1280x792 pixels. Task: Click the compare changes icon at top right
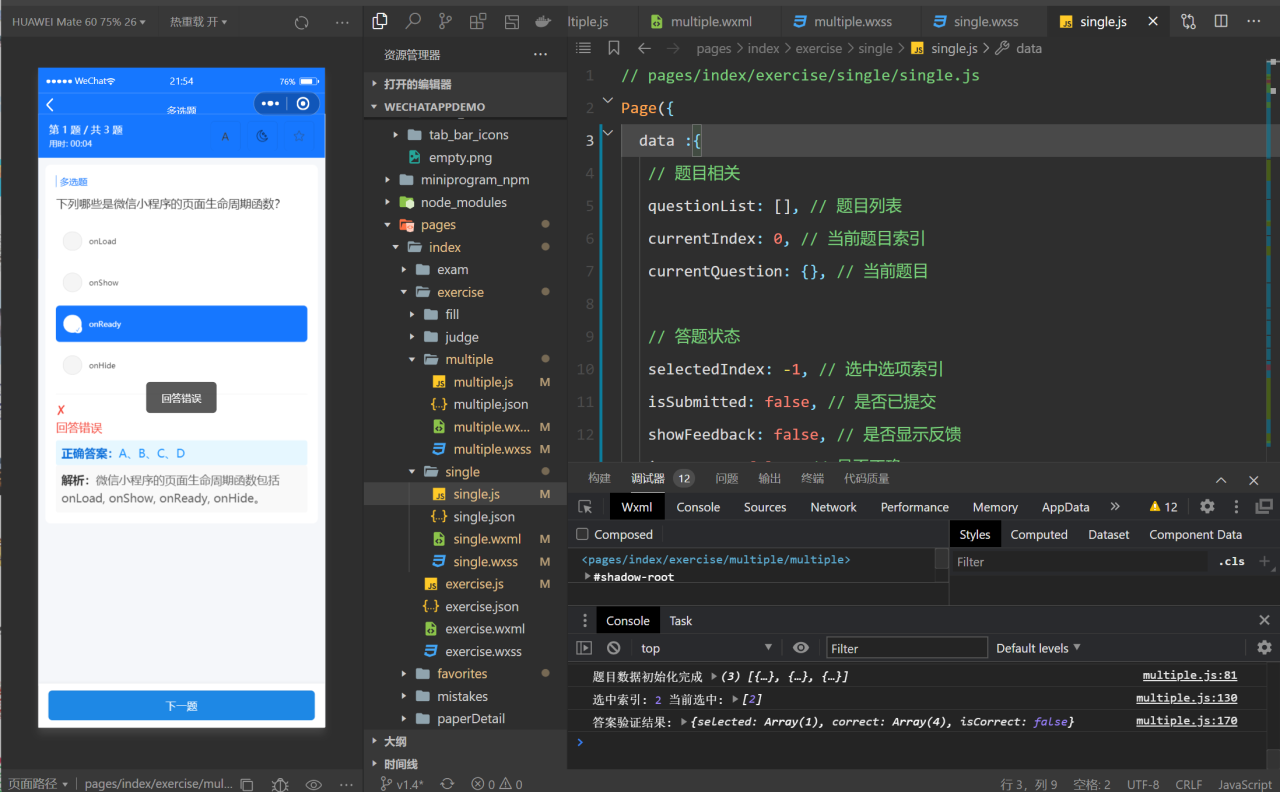1188,21
